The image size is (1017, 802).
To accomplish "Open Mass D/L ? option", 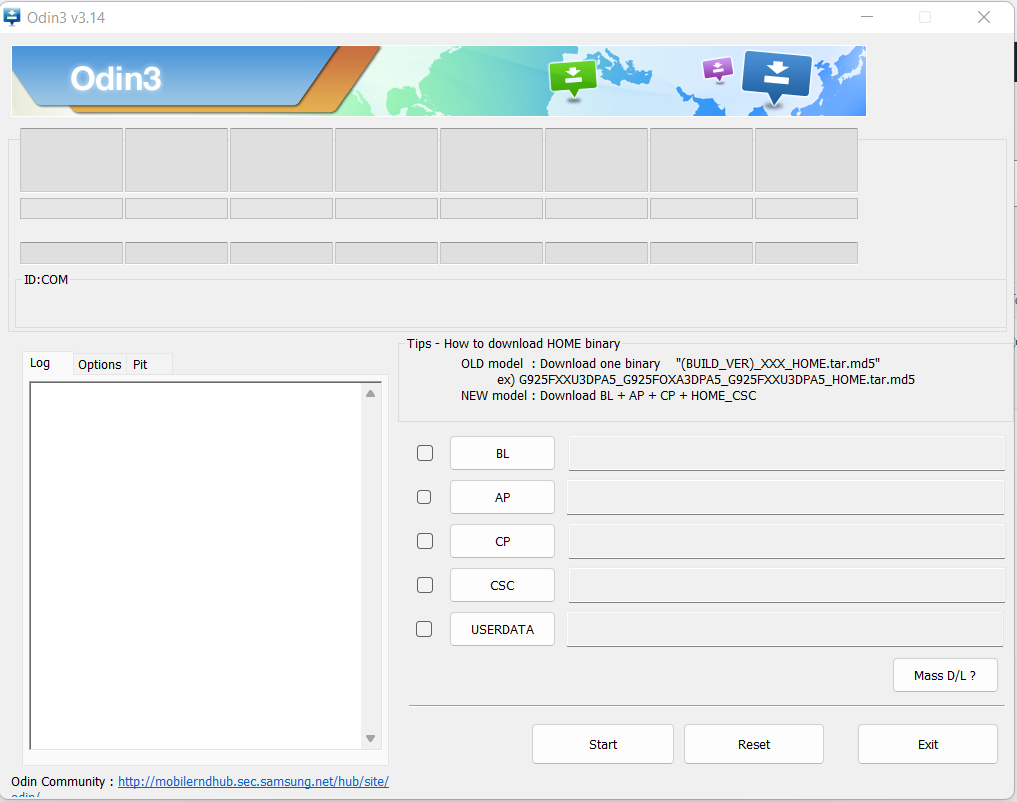I will 945,676.
